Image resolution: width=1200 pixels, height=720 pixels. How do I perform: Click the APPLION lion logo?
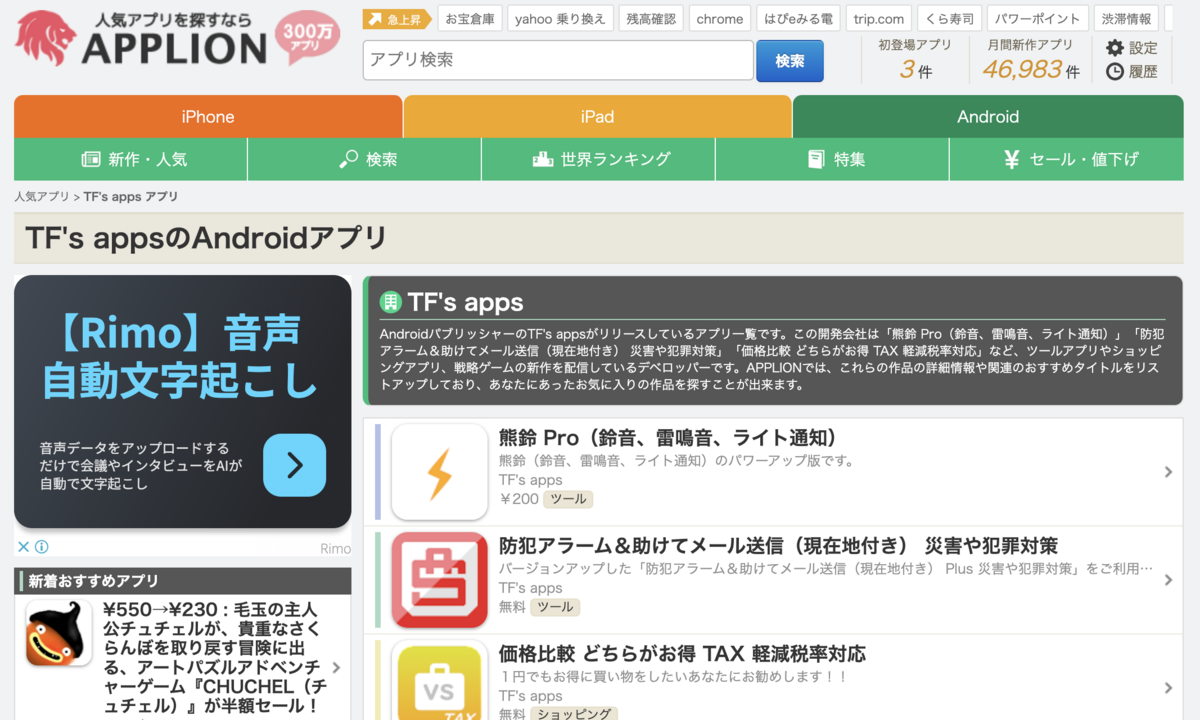click(45, 39)
